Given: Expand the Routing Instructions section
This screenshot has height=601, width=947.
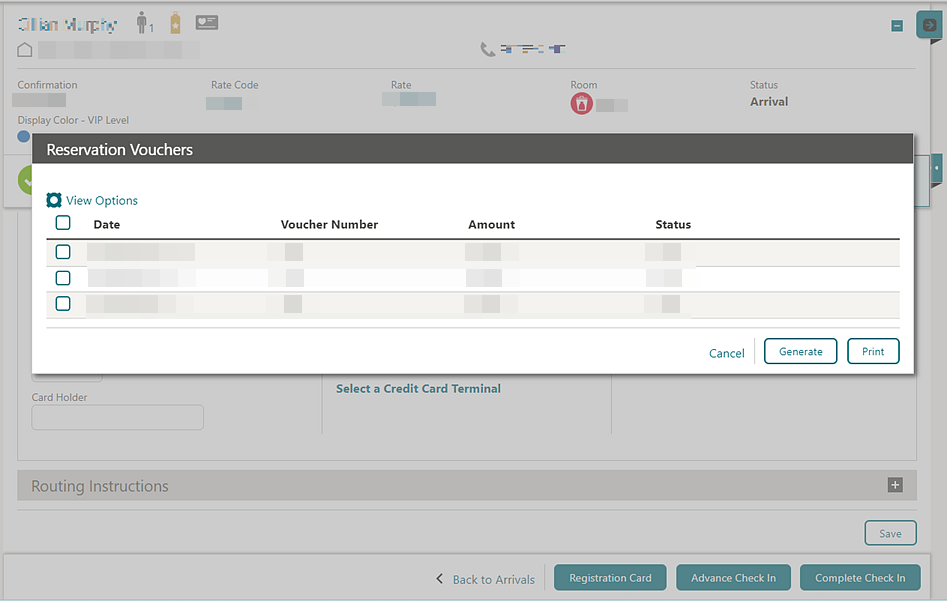Looking at the screenshot, I should coord(895,485).
